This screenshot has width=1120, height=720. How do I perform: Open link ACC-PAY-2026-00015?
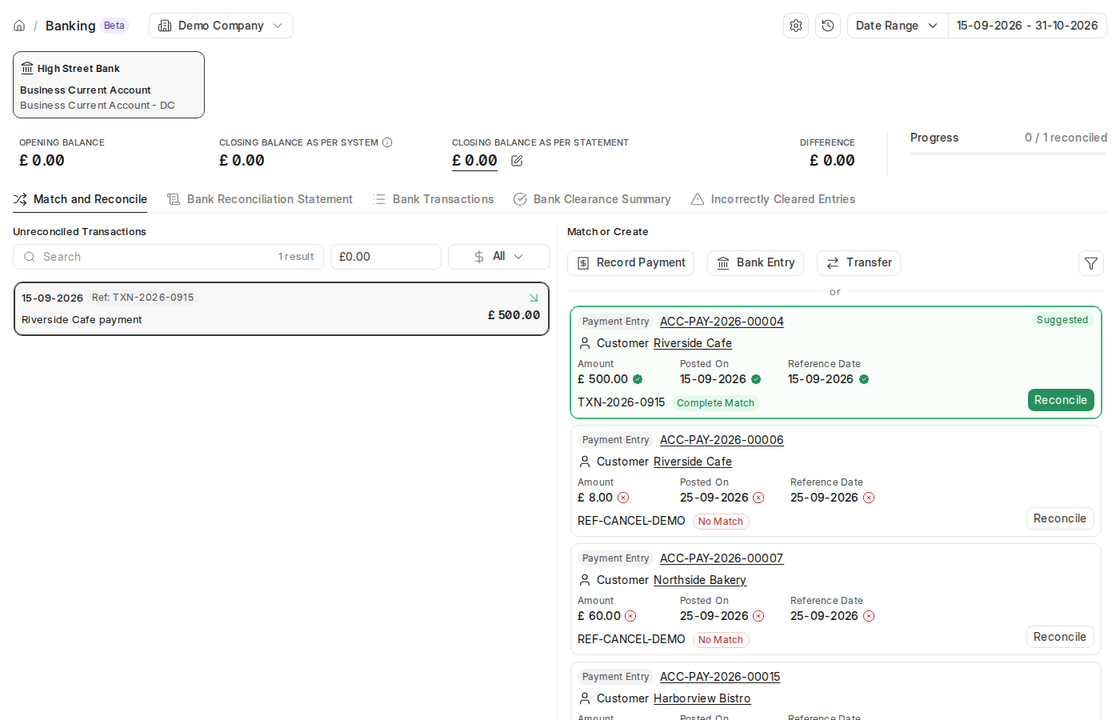pos(720,677)
